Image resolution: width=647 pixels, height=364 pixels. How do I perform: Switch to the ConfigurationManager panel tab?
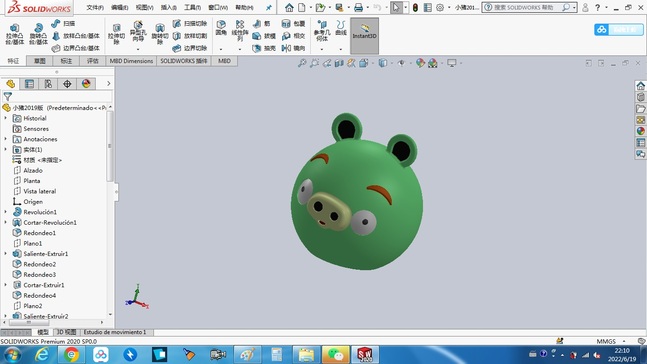tap(48, 84)
